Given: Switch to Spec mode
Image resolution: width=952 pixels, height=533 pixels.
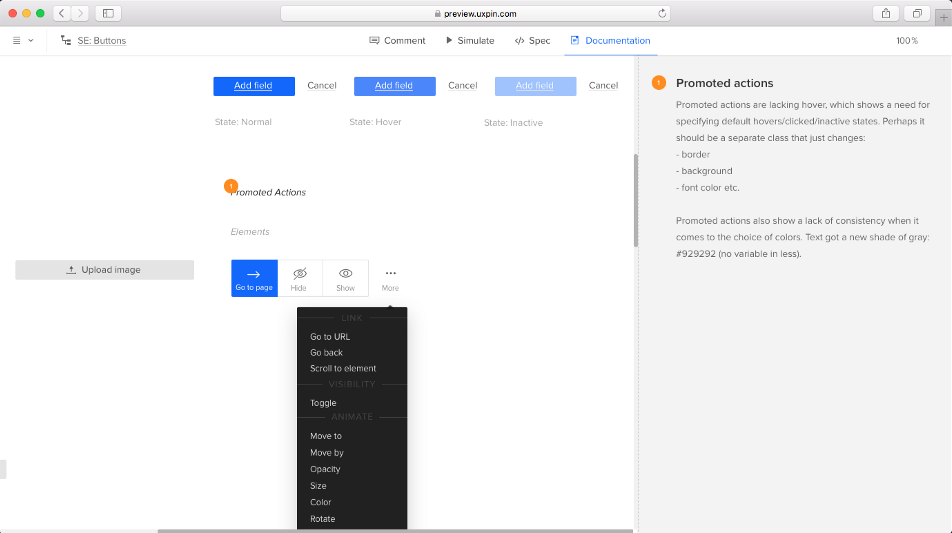Looking at the screenshot, I should click(x=532, y=41).
